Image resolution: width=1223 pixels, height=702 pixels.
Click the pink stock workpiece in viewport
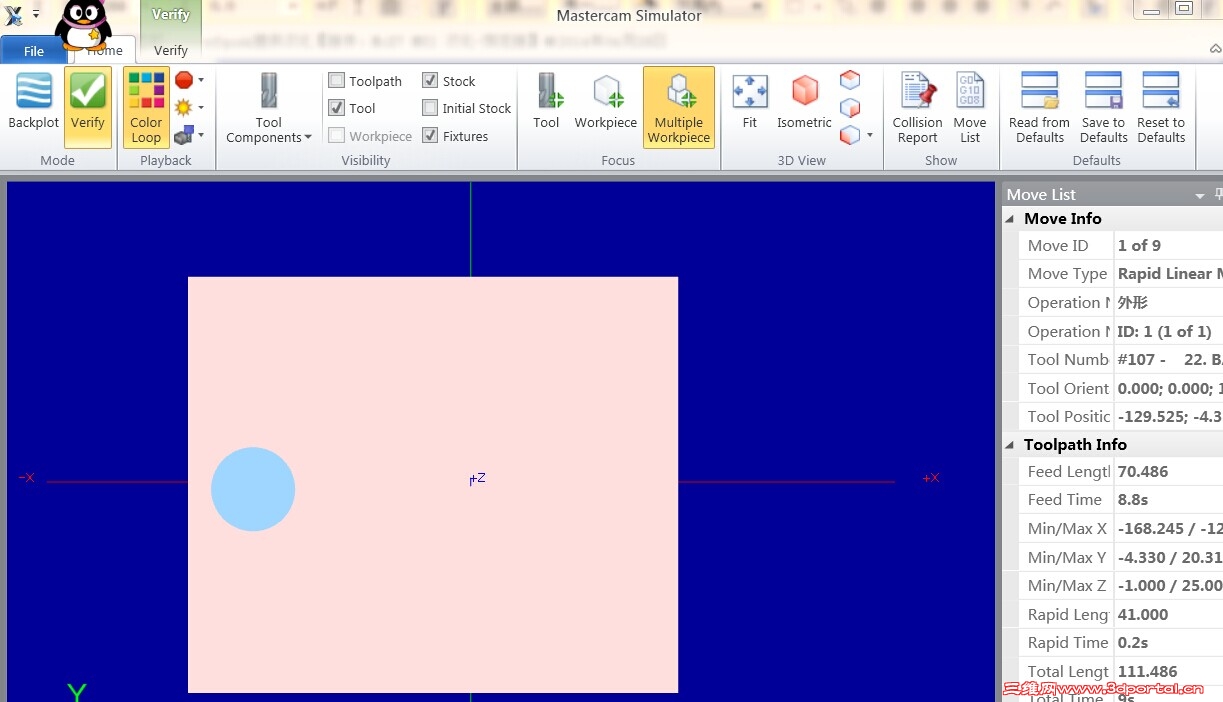[433, 485]
